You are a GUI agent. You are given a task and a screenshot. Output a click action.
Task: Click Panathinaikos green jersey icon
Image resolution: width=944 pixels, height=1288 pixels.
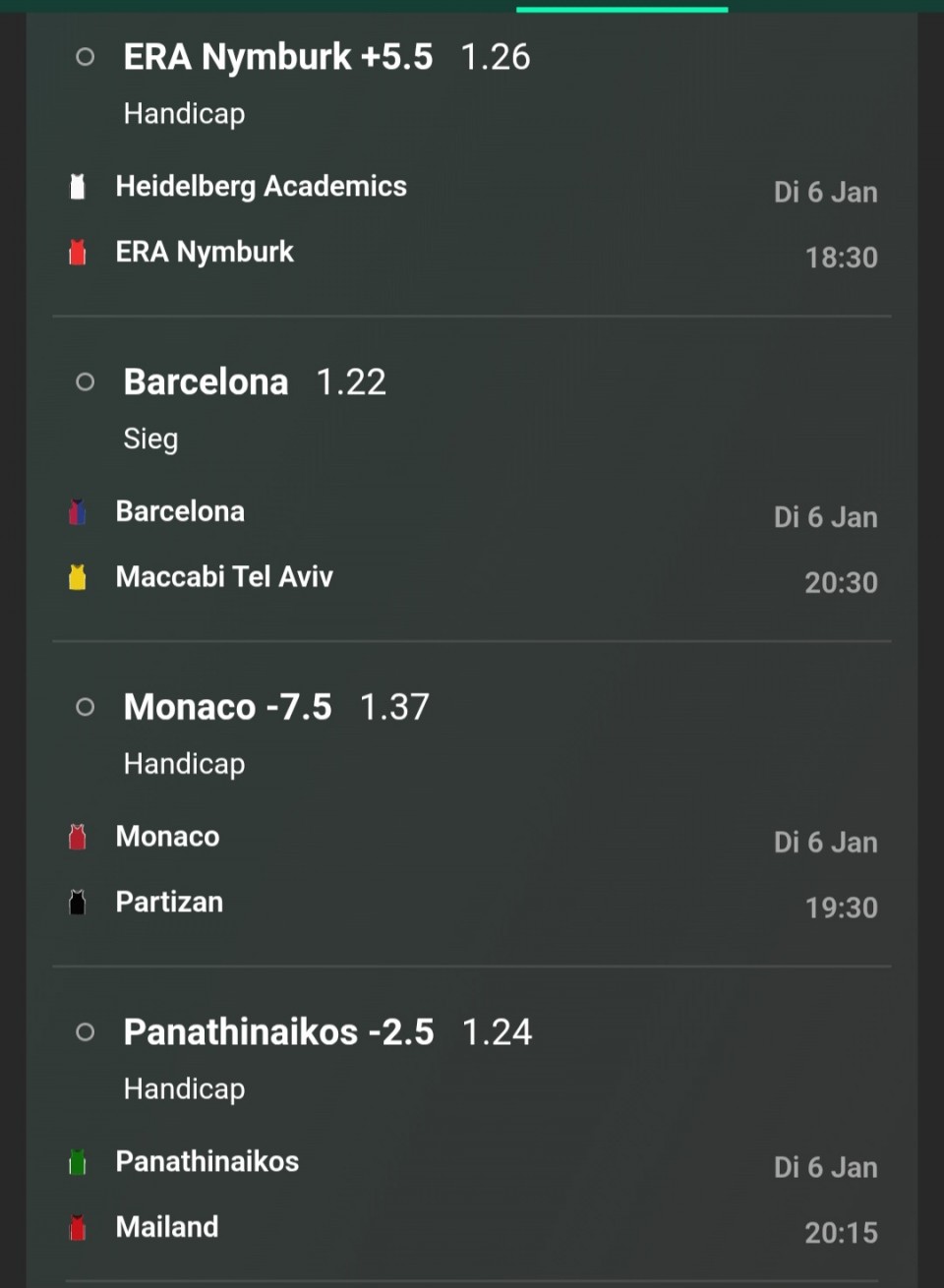[78, 1162]
